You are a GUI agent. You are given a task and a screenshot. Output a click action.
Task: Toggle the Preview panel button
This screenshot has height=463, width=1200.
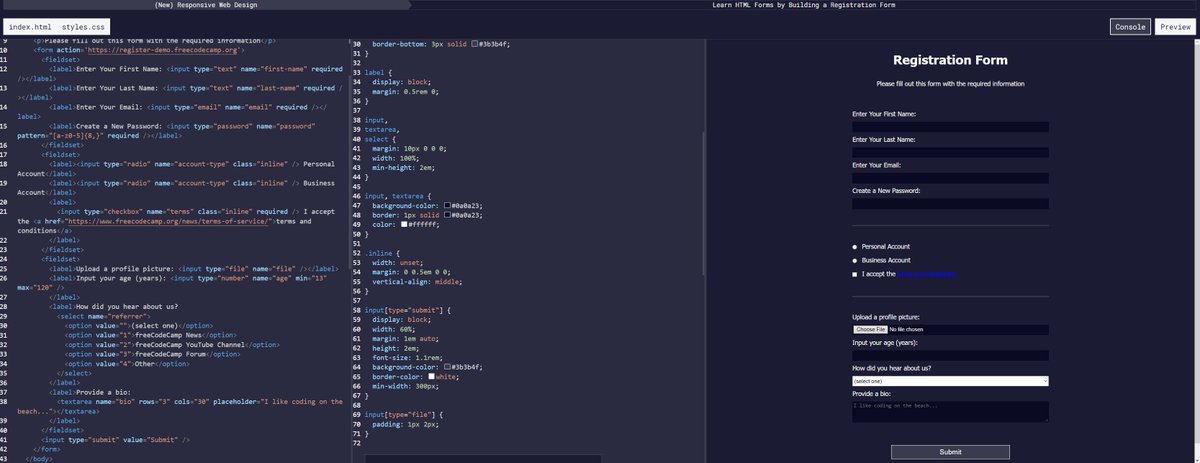pos(1174,27)
